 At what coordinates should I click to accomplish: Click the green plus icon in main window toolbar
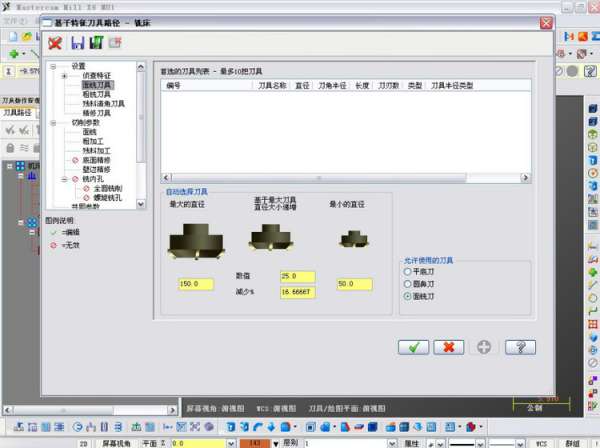click(14, 54)
